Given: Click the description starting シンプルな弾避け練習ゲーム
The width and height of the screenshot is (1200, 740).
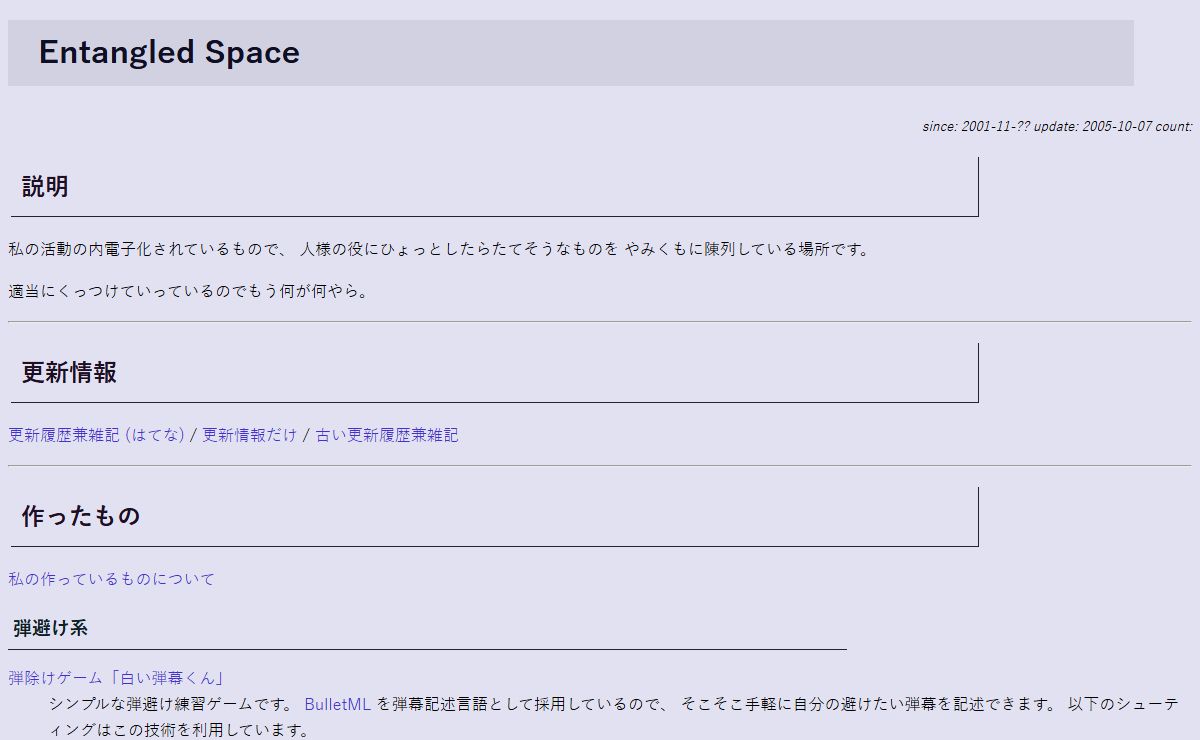Looking at the screenshot, I should tap(613, 717).
